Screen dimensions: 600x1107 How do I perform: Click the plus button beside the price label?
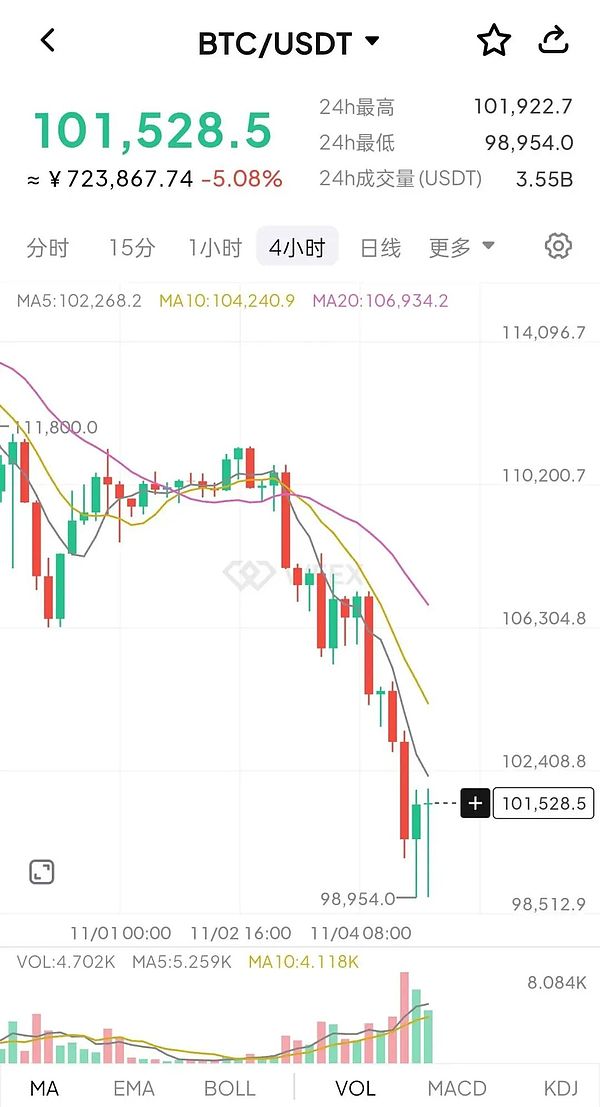474,803
